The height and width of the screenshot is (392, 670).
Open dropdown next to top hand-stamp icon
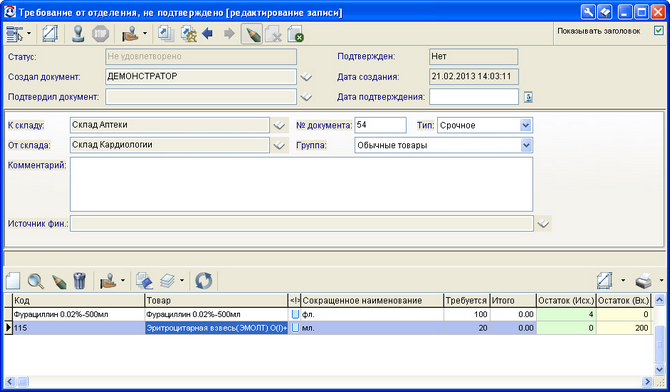coord(145,34)
